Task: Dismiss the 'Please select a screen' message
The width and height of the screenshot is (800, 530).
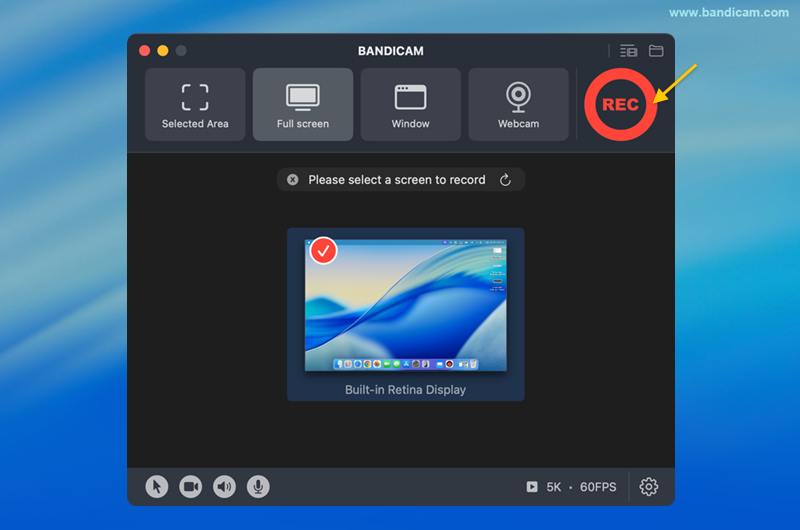Action: coord(292,180)
